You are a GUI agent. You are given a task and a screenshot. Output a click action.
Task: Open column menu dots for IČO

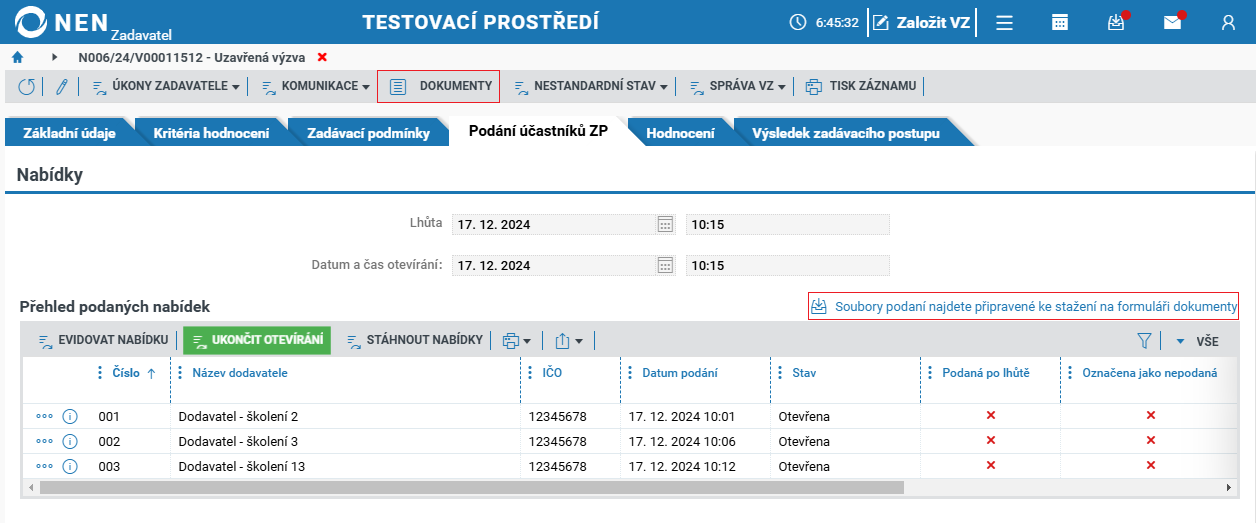[530, 373]
